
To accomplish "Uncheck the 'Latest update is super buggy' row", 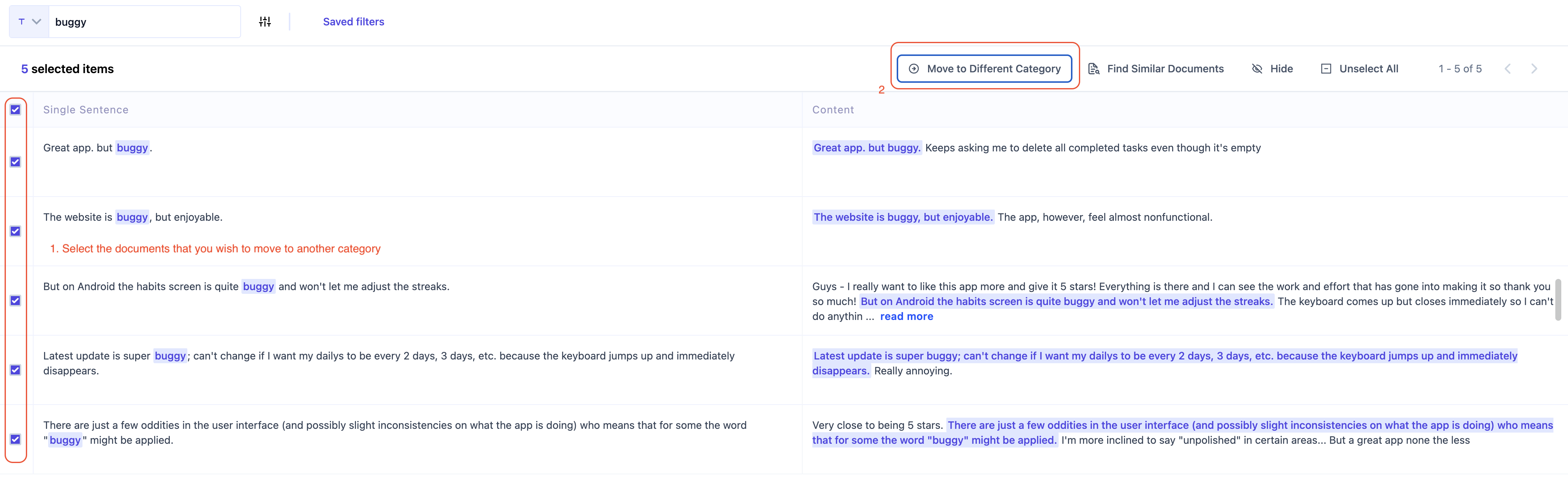I will [15, 370].
